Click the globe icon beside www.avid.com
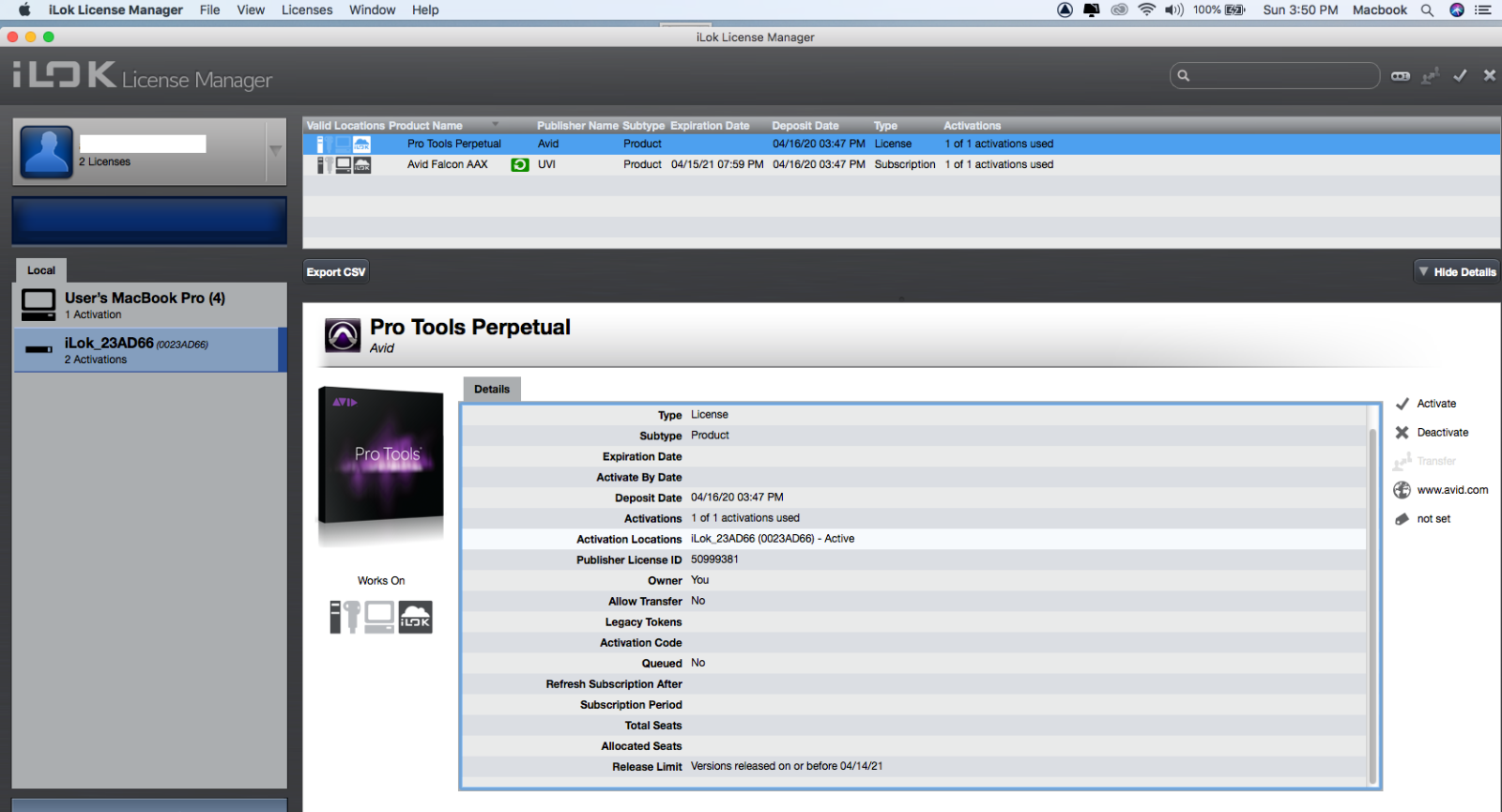The height and width of the screenshot is (812, 1502). point(1402,490)
